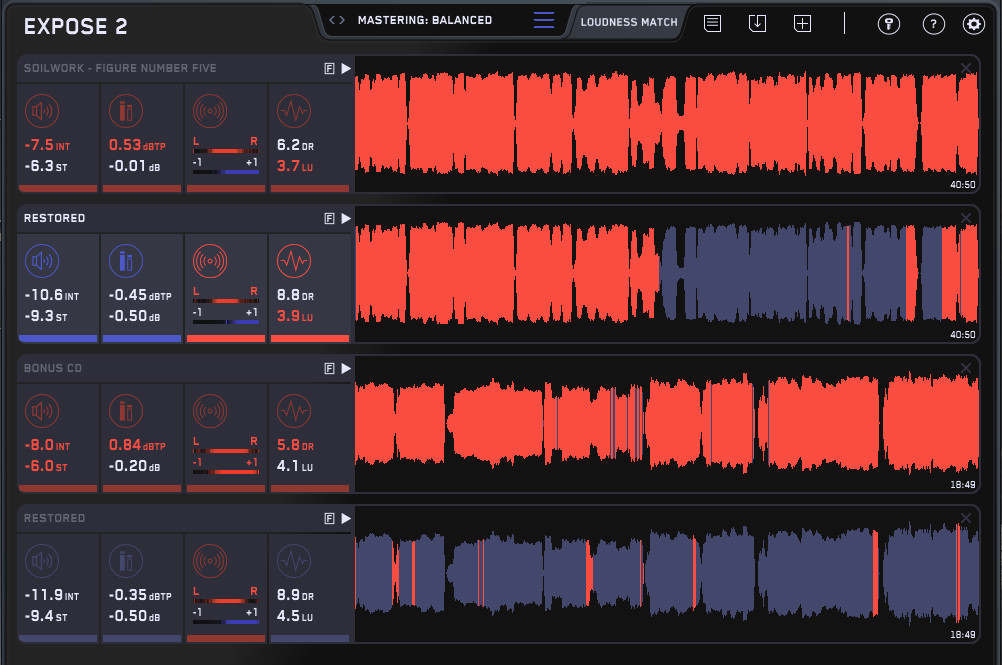The height and width of the screenshot is (665, 1002).
Task: Open the settings gear in top bar
Action: 973,24
